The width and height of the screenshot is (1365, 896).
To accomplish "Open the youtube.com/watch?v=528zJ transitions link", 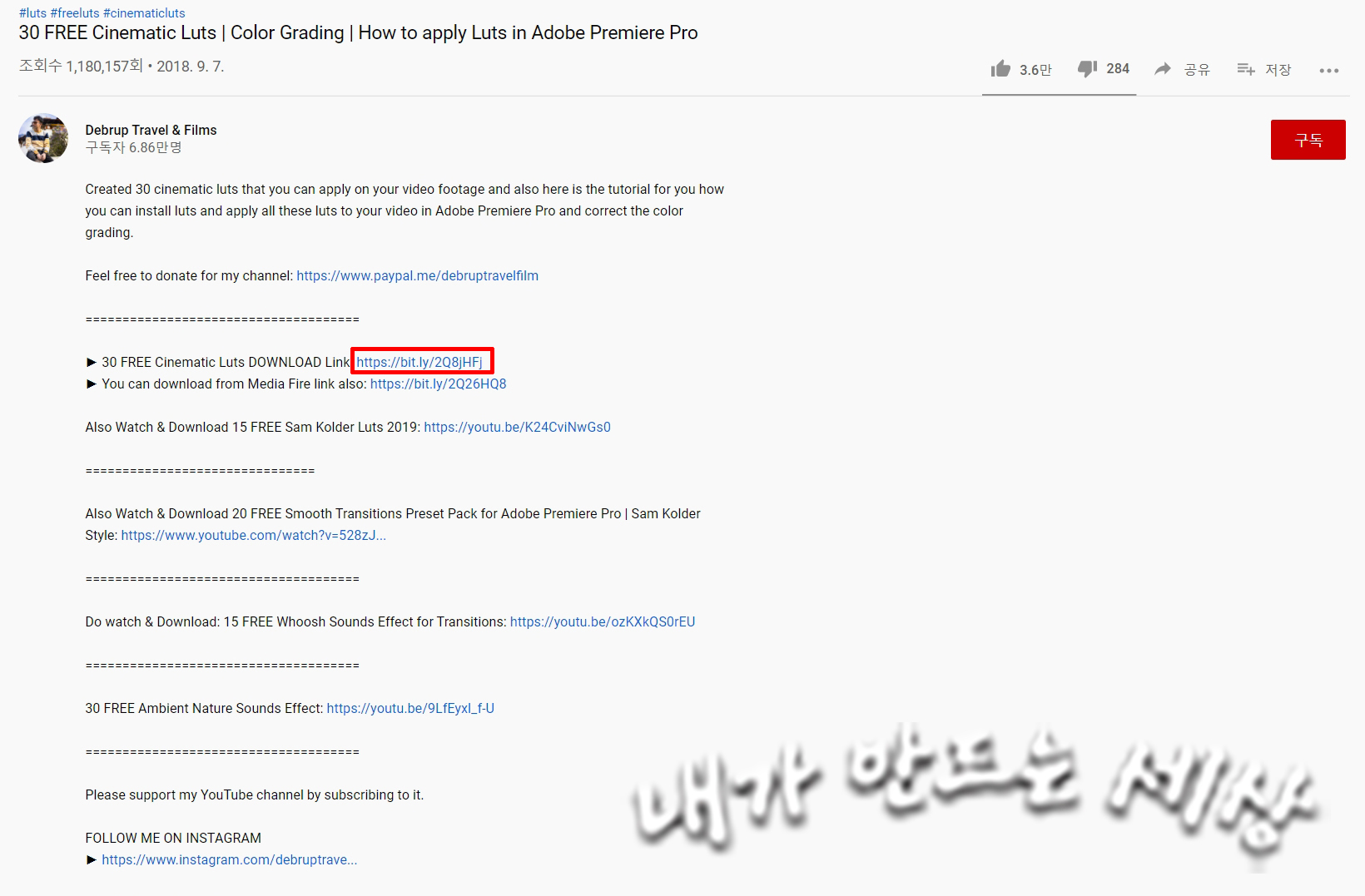I will coord(254,535).
